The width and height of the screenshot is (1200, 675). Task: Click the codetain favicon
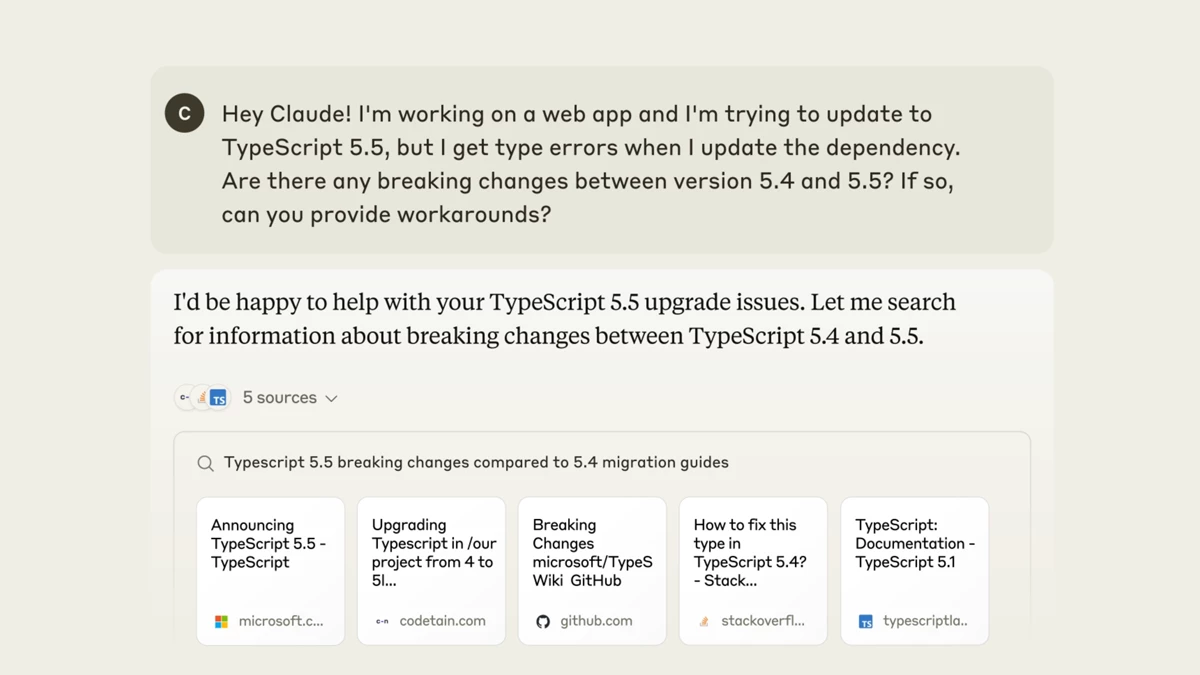tap(382, 621)
